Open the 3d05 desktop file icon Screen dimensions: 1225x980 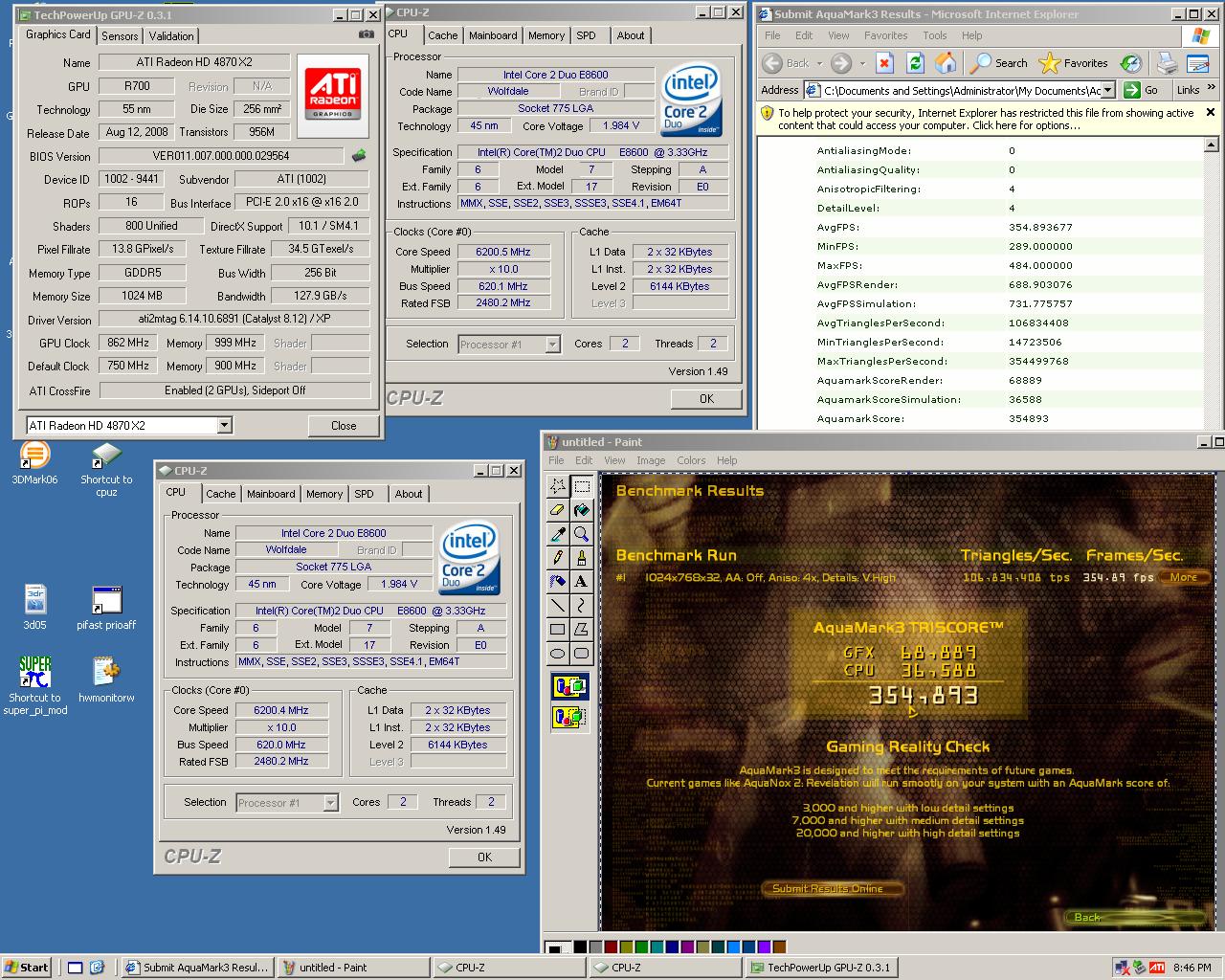(x=34, y=607)
